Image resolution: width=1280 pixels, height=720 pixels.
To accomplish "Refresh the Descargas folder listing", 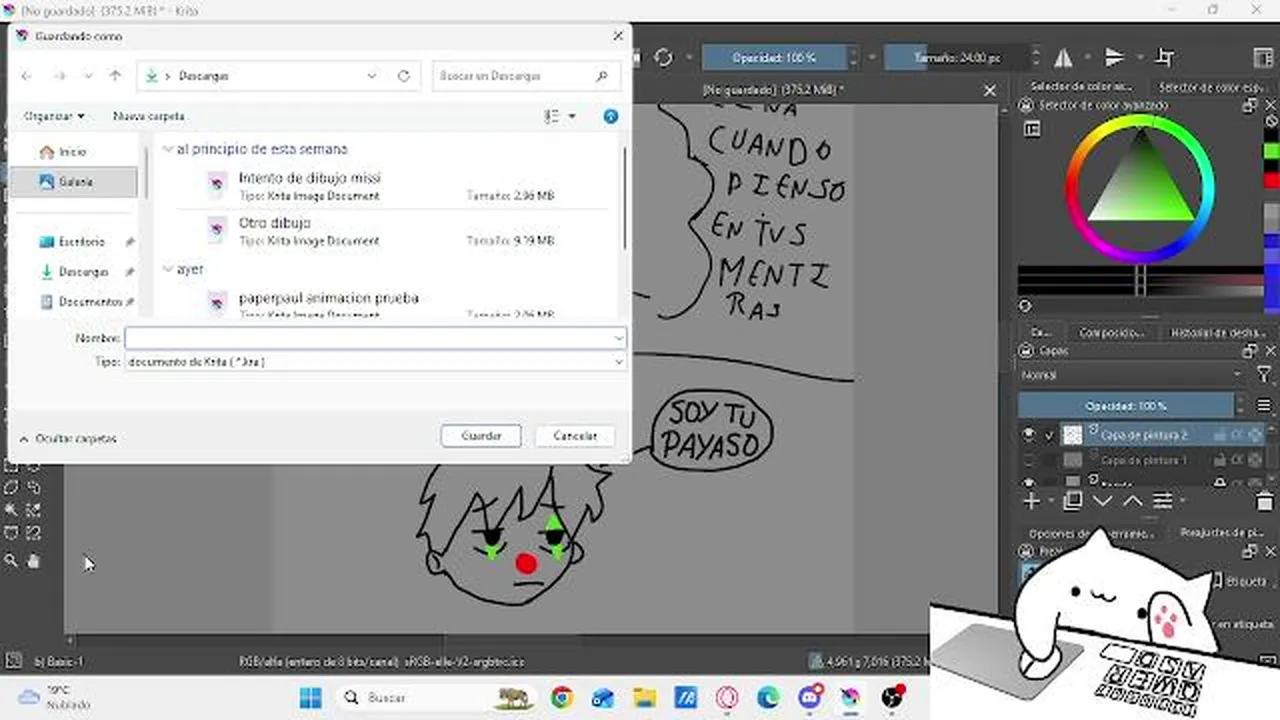I will [x=404, y=76].
